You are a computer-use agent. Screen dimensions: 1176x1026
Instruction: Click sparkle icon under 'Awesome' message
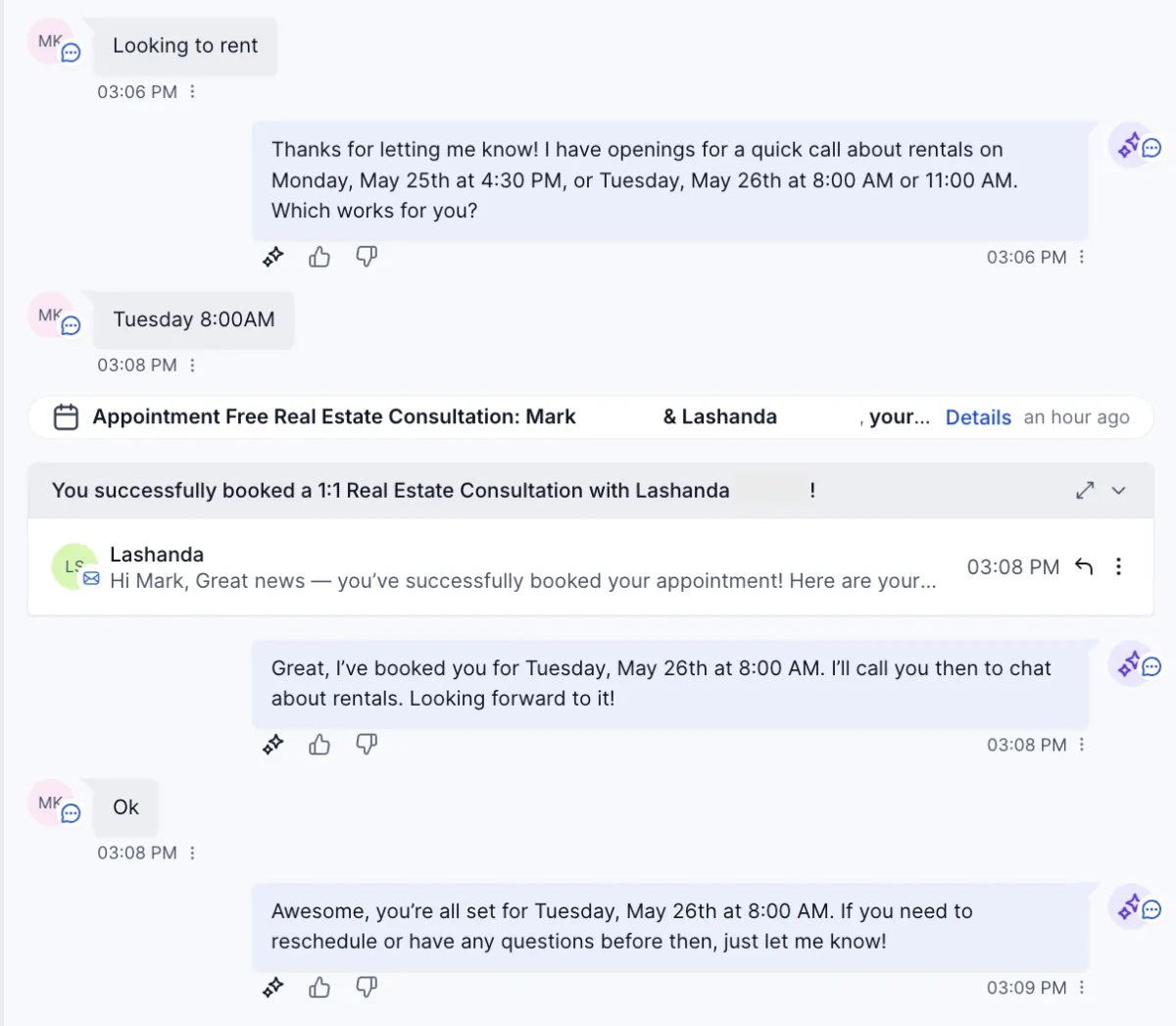coord(272,988)
